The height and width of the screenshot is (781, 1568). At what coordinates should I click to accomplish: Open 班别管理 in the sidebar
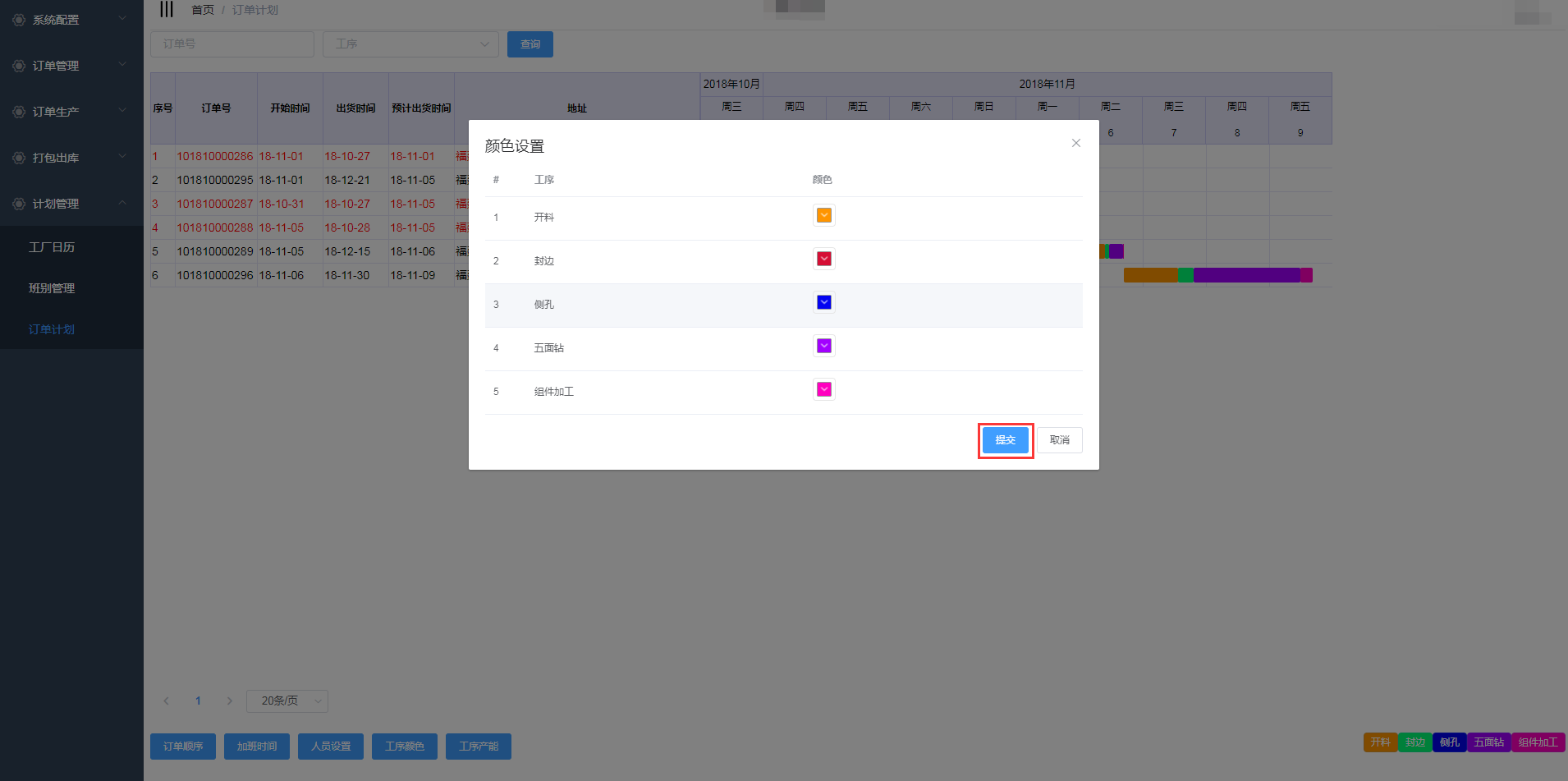52,288
